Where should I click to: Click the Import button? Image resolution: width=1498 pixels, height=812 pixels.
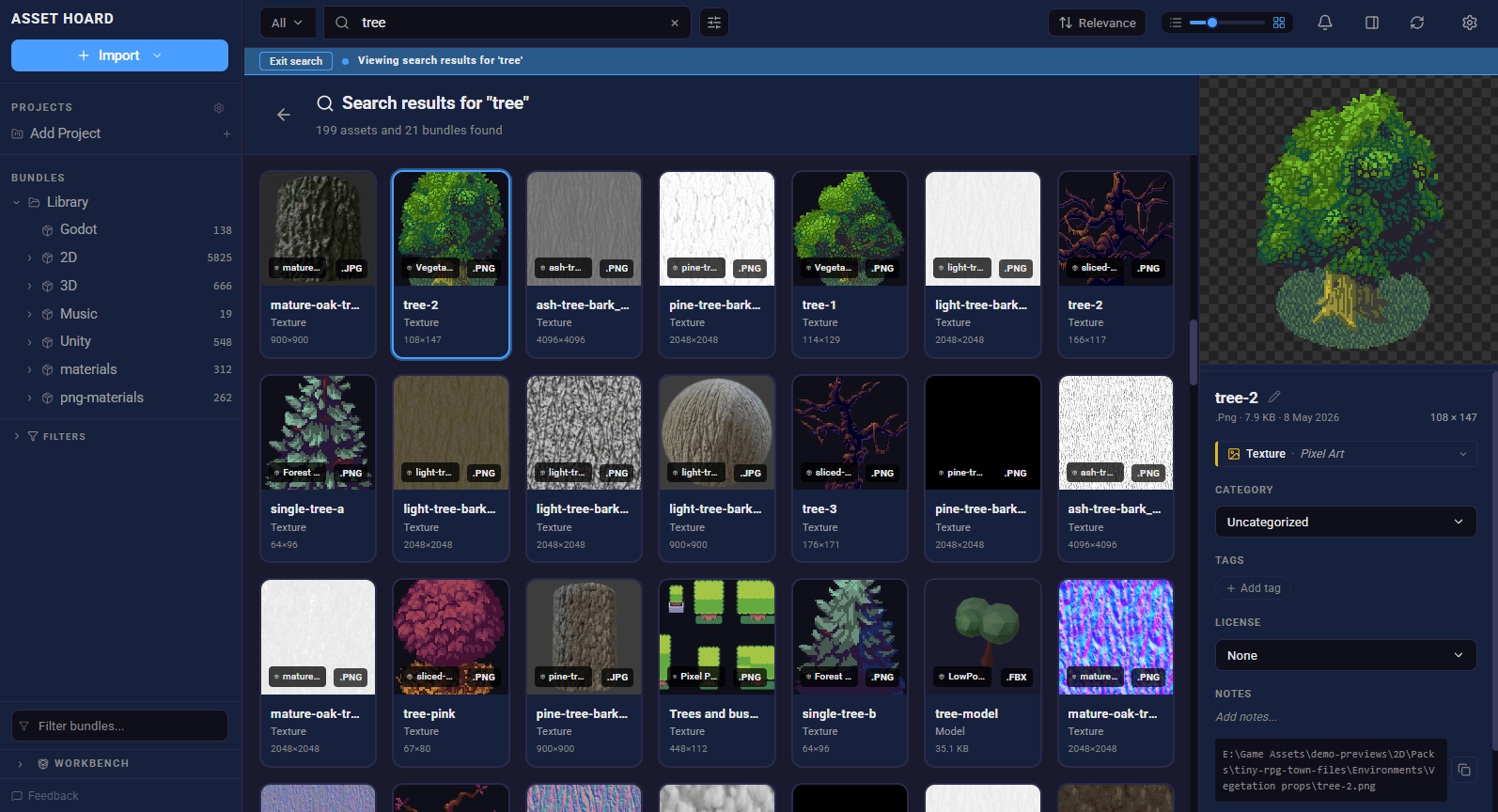pos(119,55)
